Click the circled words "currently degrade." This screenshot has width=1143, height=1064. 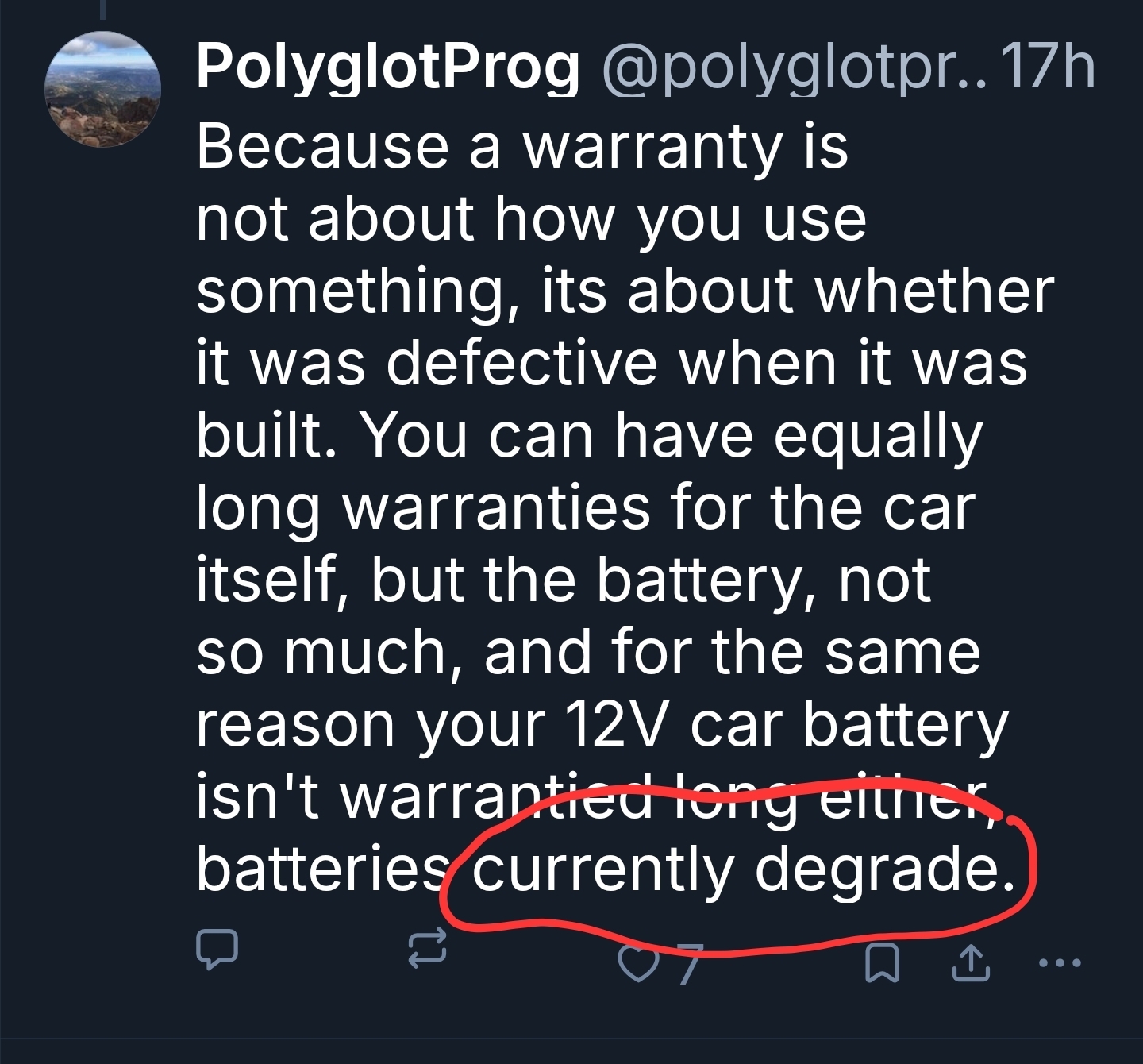pyautogui.click(x=743, y=871)
